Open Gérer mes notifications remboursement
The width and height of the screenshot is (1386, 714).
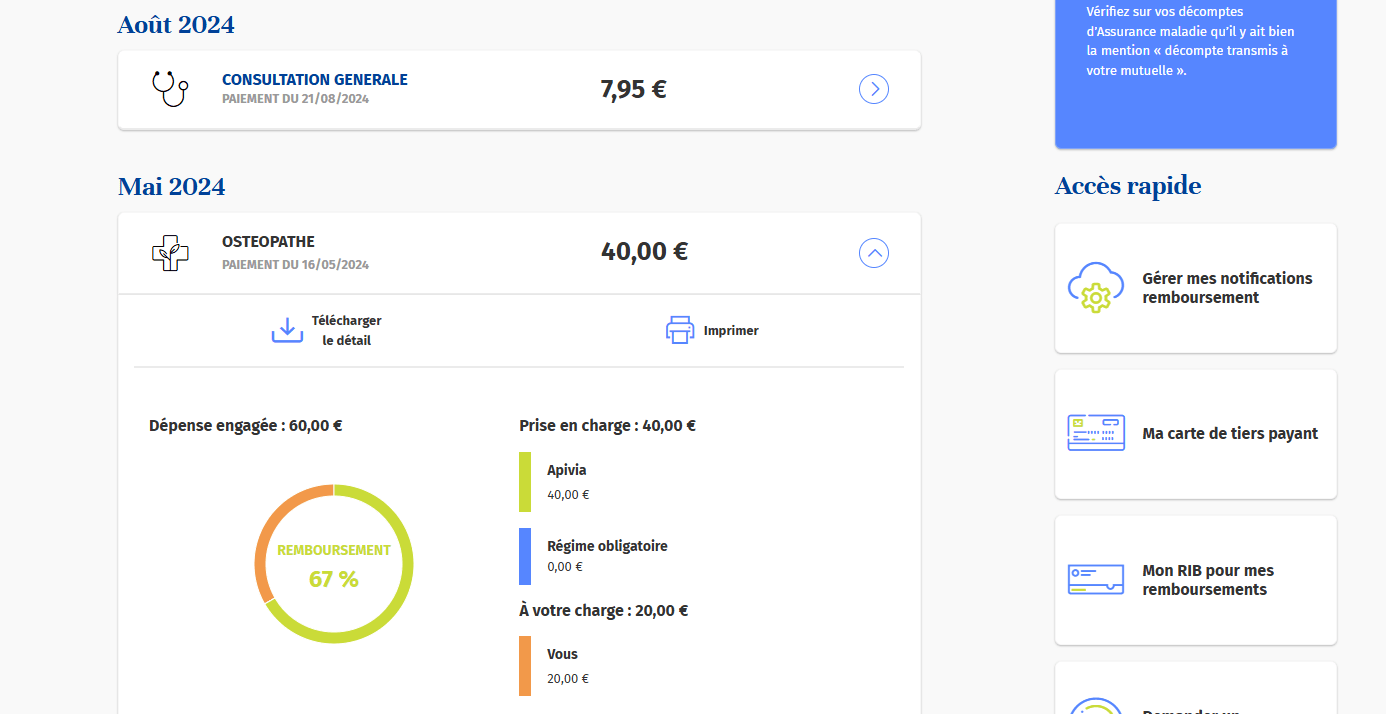coord(1195,288)
